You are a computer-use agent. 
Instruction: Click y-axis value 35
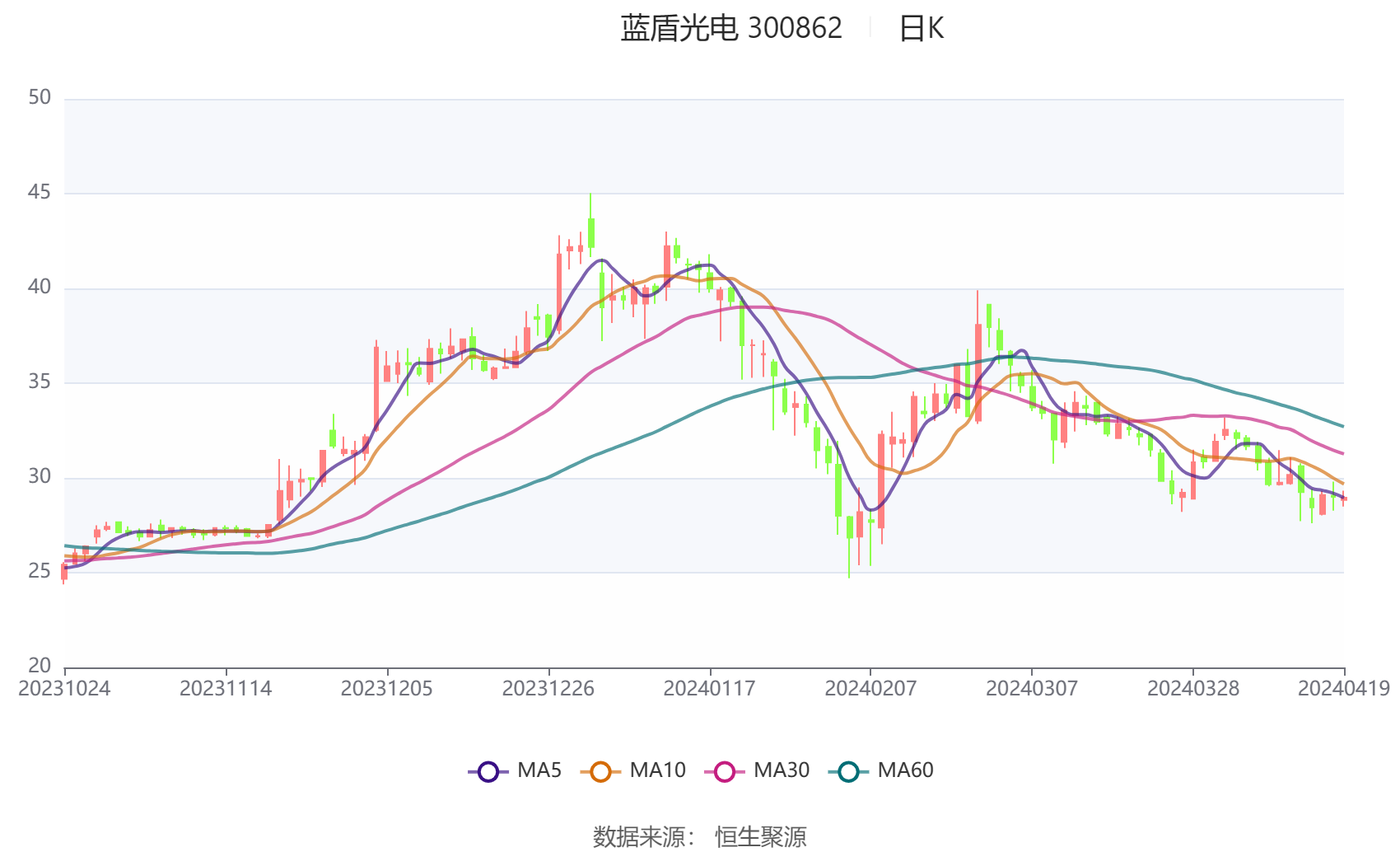pos(40,382)
